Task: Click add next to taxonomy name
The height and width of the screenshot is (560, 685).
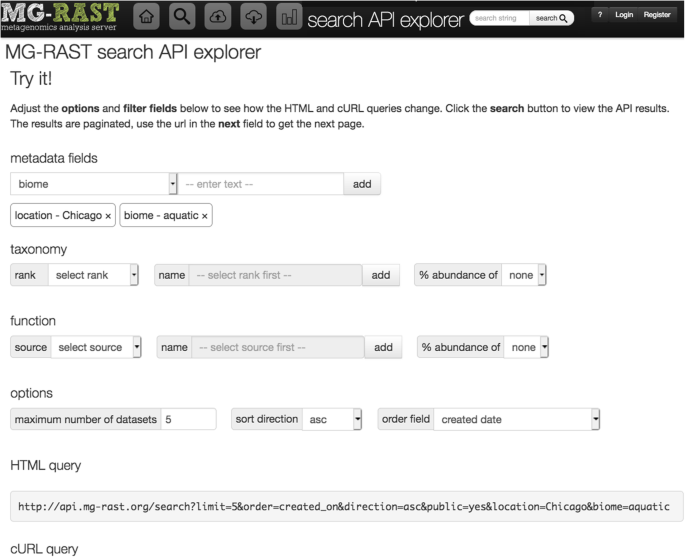Action: coord(381,275)
